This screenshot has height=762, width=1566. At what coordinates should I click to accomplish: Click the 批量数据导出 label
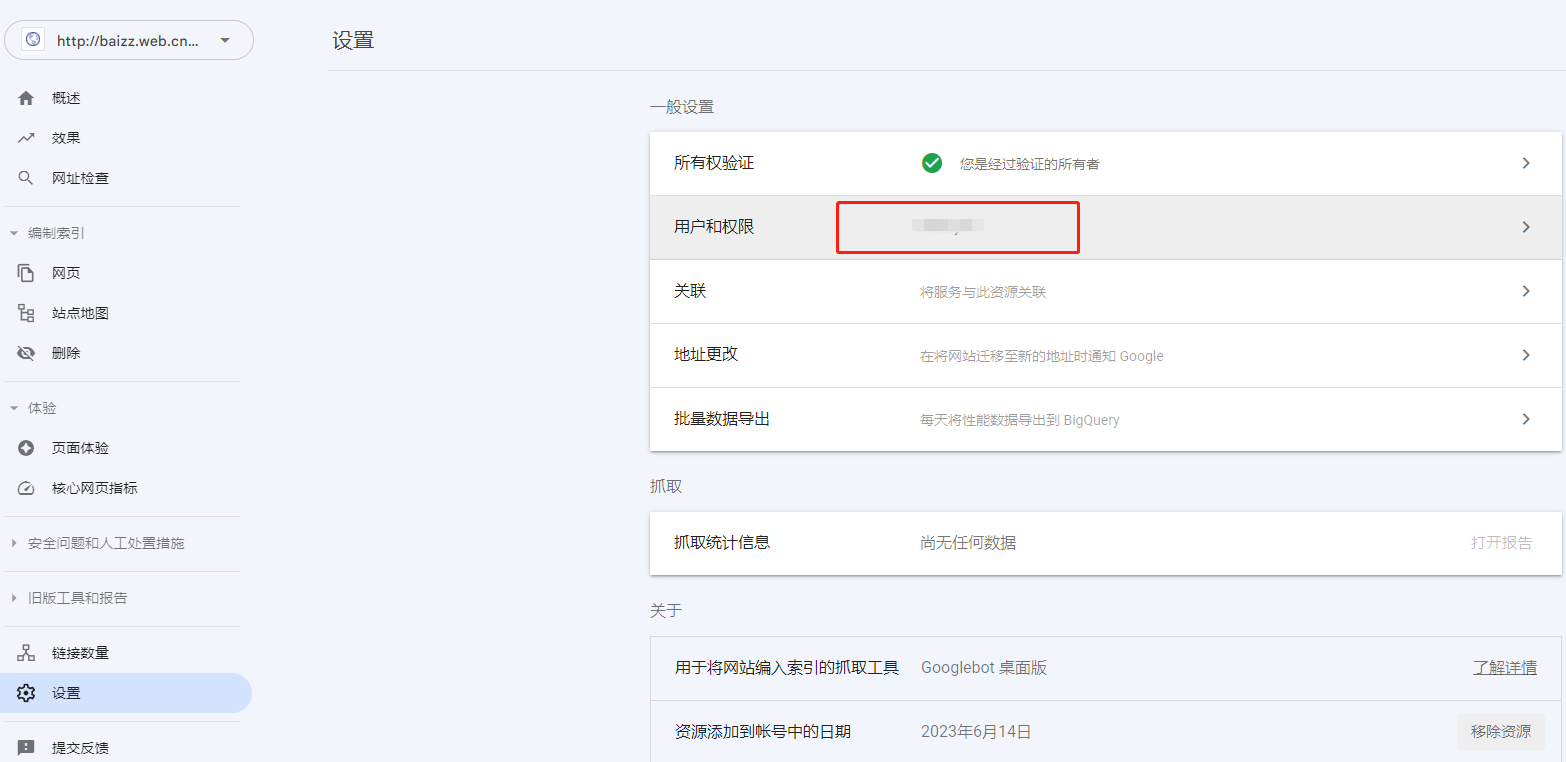click(x=722, y=419)
